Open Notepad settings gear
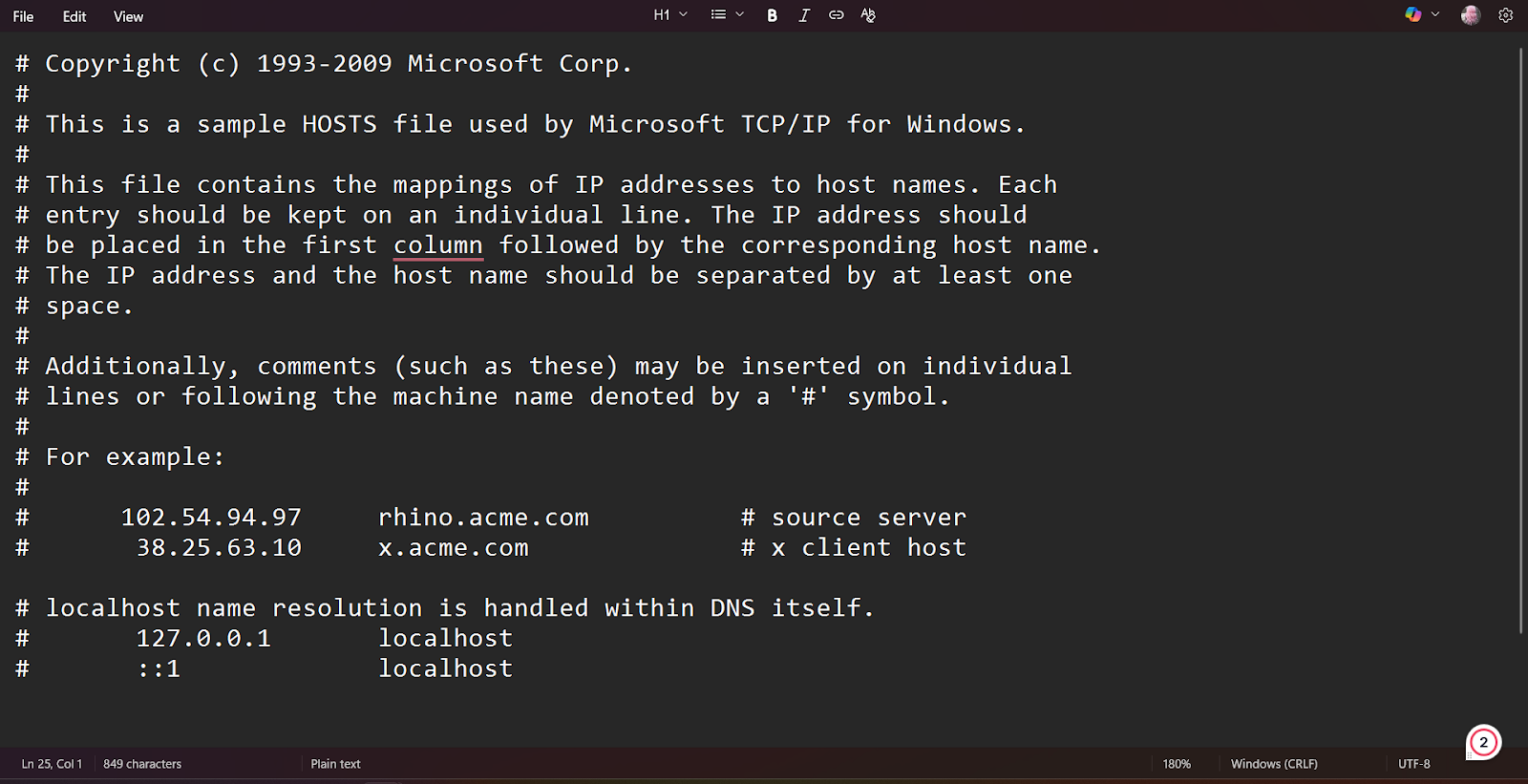Image resolution: width=1528 pixels, height=784 pixels. click(x=1506, y=15)
